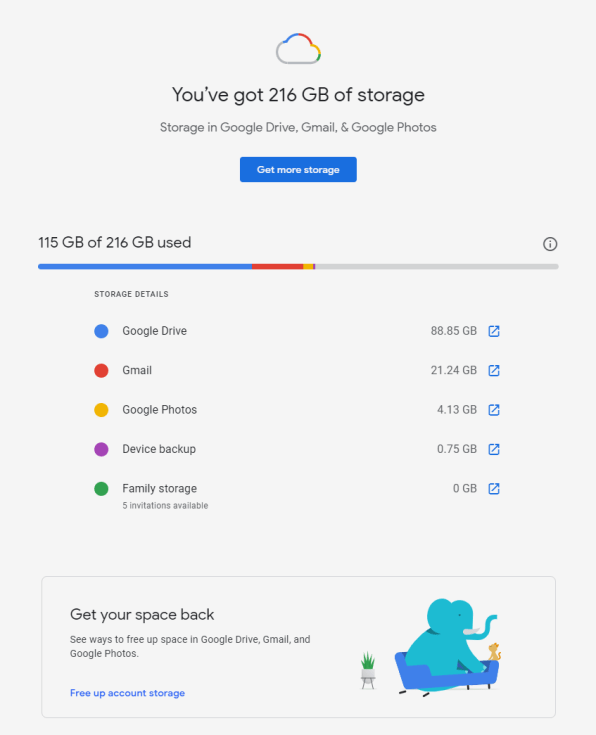Click the red Gmail color dot

(101, 370)
